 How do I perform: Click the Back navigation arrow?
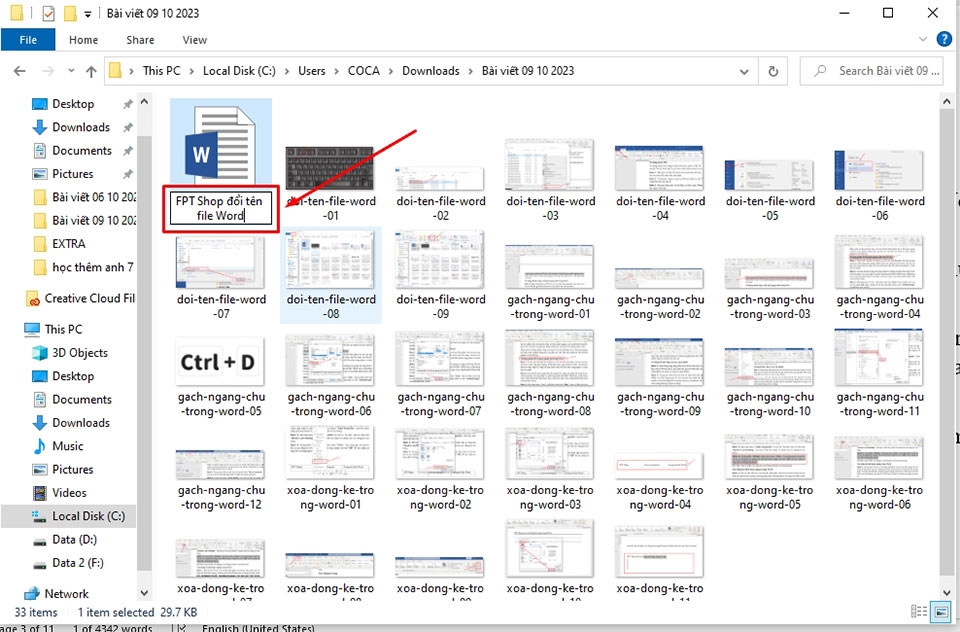[x=18, y=71]
